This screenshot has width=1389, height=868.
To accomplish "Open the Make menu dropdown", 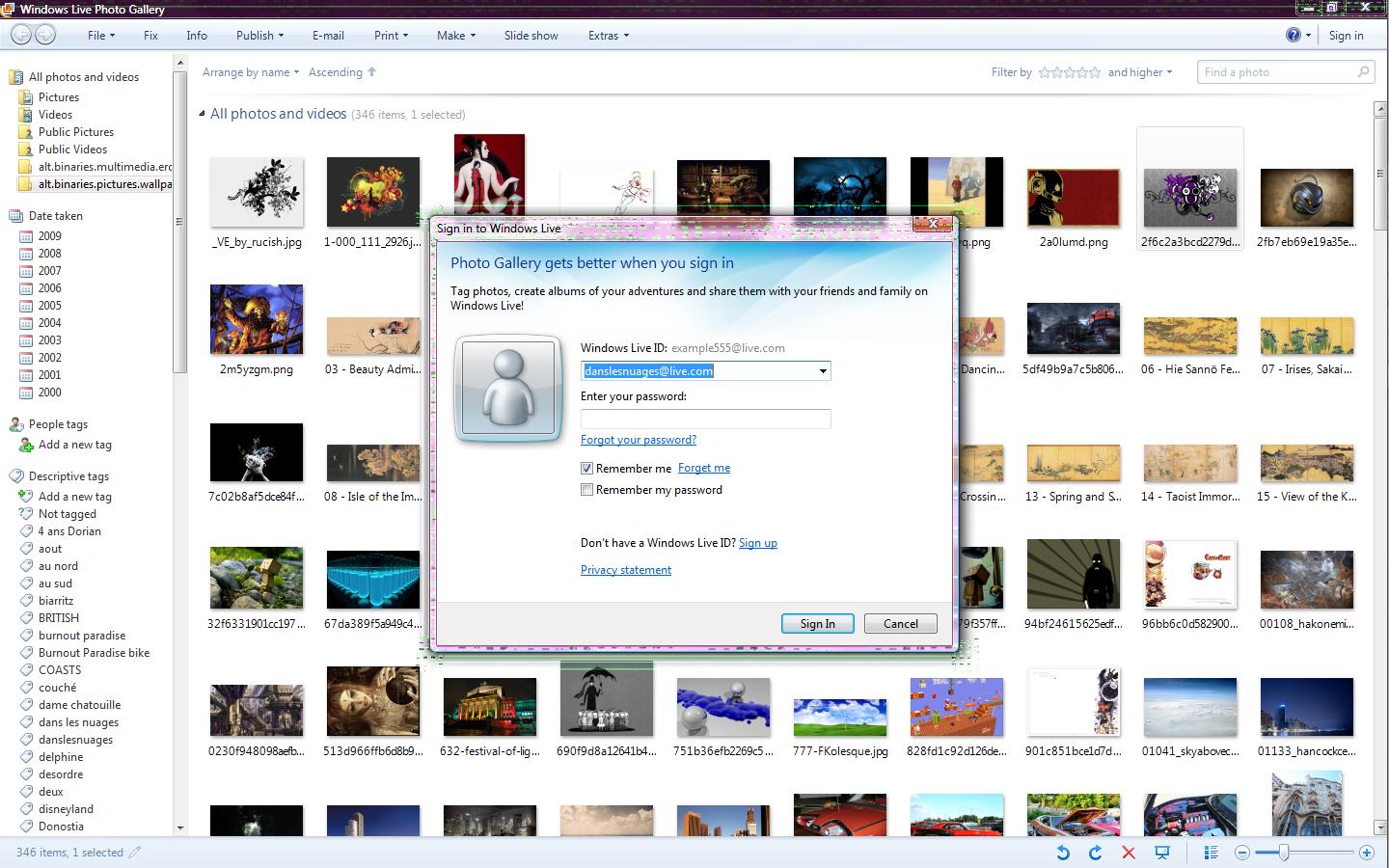I will (456, 36).
